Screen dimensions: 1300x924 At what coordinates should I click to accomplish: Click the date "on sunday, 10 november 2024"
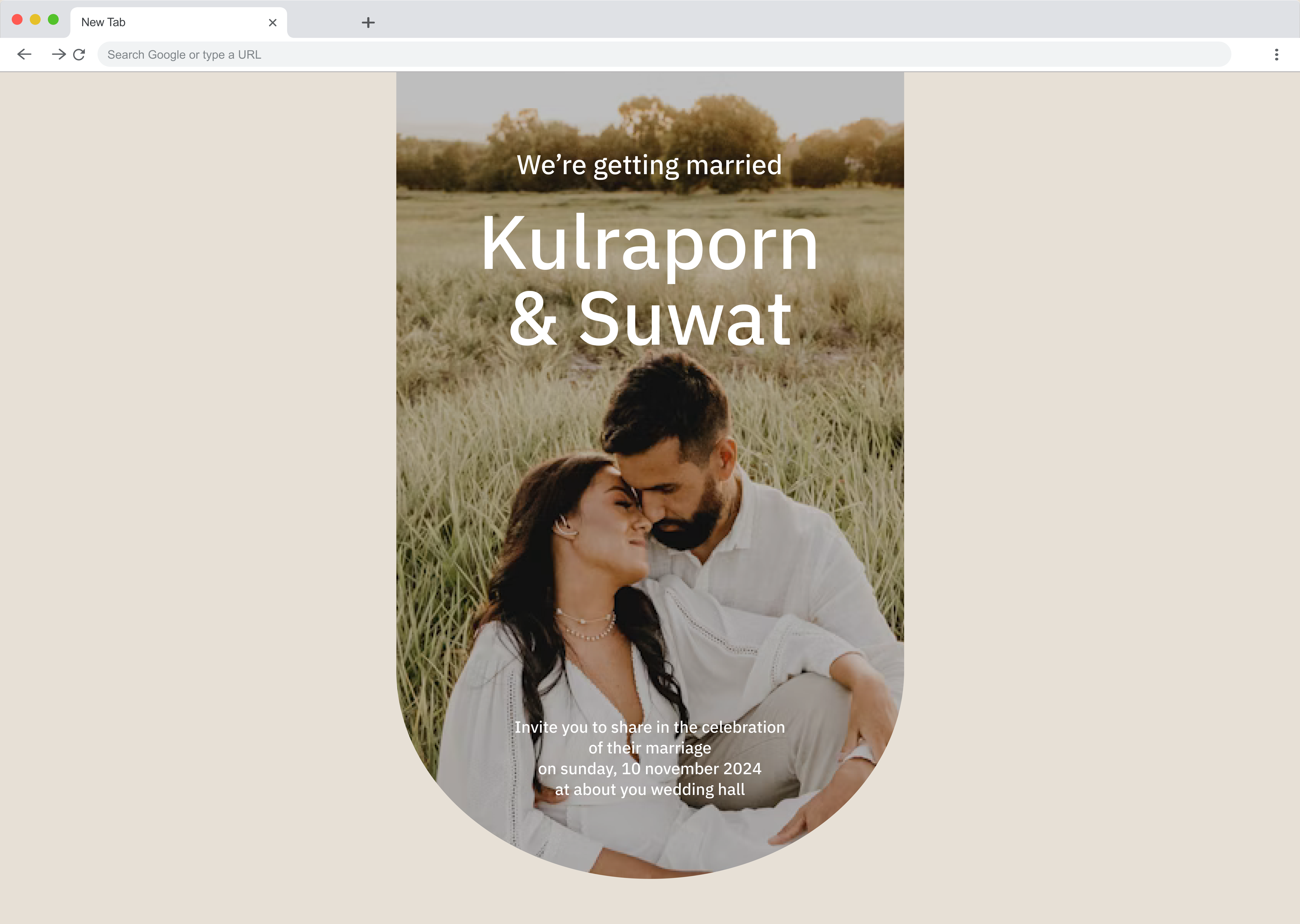tap(649, 769)
